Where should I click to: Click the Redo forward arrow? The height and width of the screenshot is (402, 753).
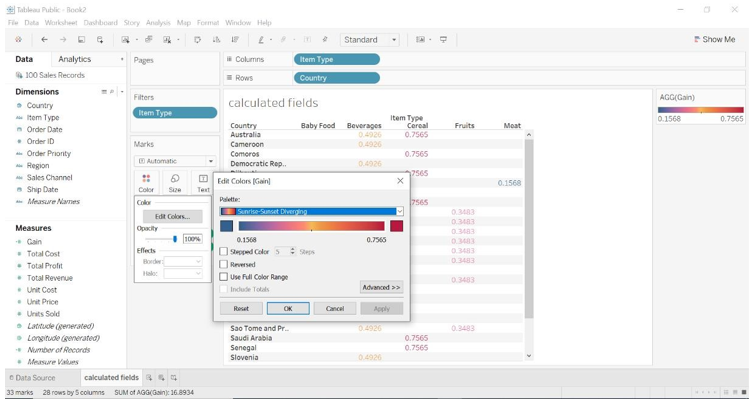(x=63, y=40)
